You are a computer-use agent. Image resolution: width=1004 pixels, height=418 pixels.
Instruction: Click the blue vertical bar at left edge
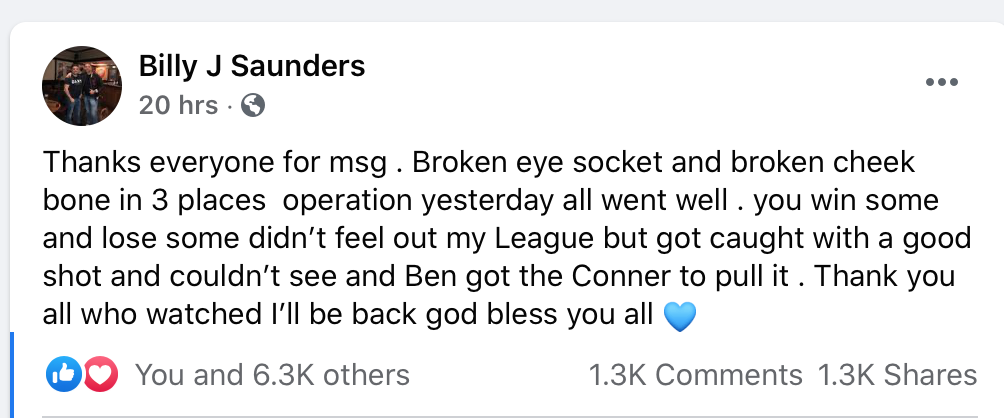(12, 375)
